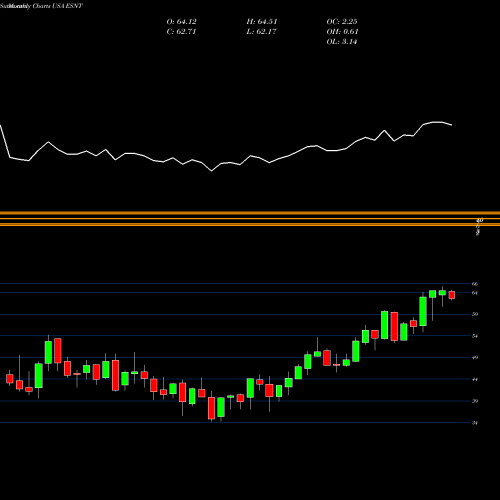Click the lowest red candlestick near the 34 line
500x500 pixels.
click(211, 408)
